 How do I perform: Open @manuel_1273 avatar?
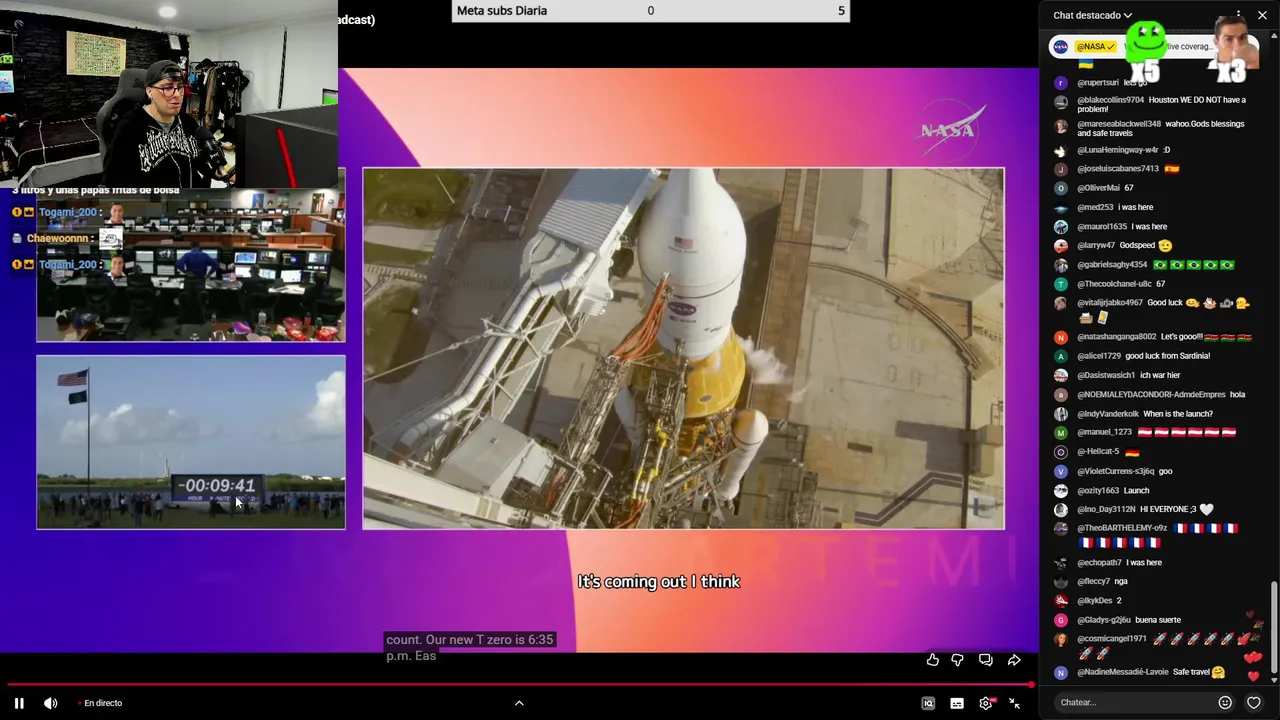[1061, 432]
